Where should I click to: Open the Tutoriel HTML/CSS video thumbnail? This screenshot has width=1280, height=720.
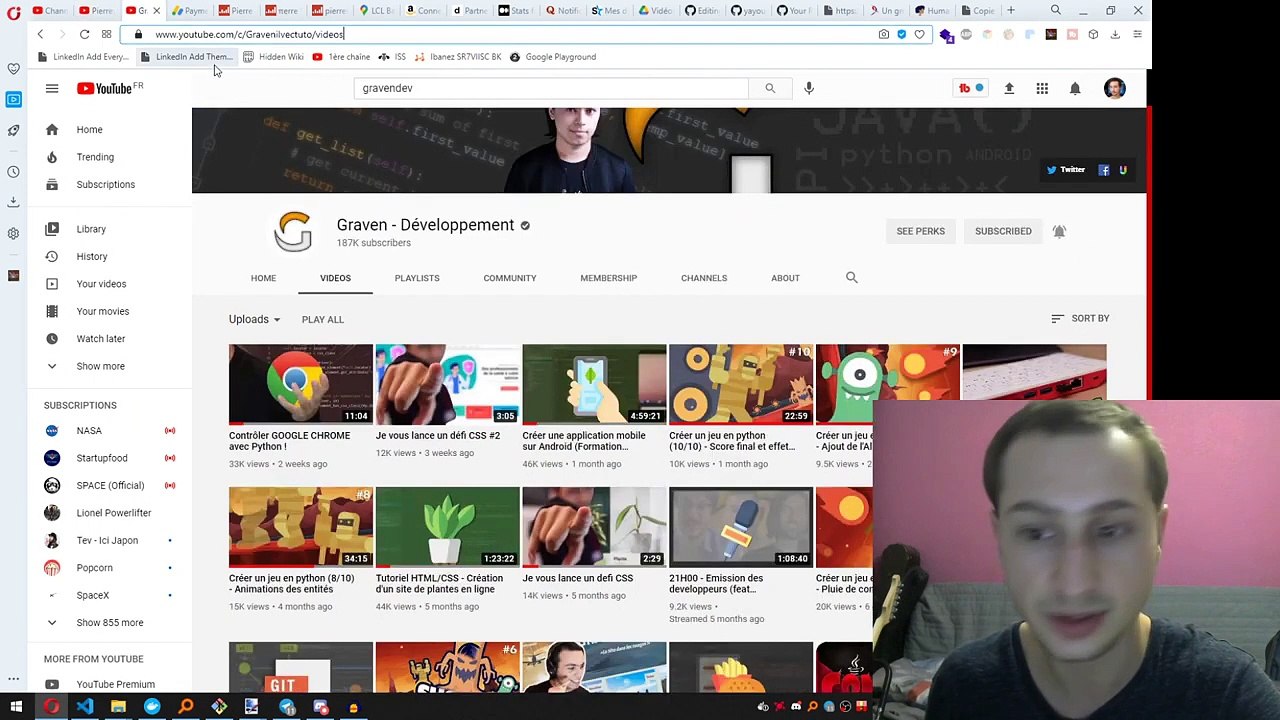pos(447,527)
